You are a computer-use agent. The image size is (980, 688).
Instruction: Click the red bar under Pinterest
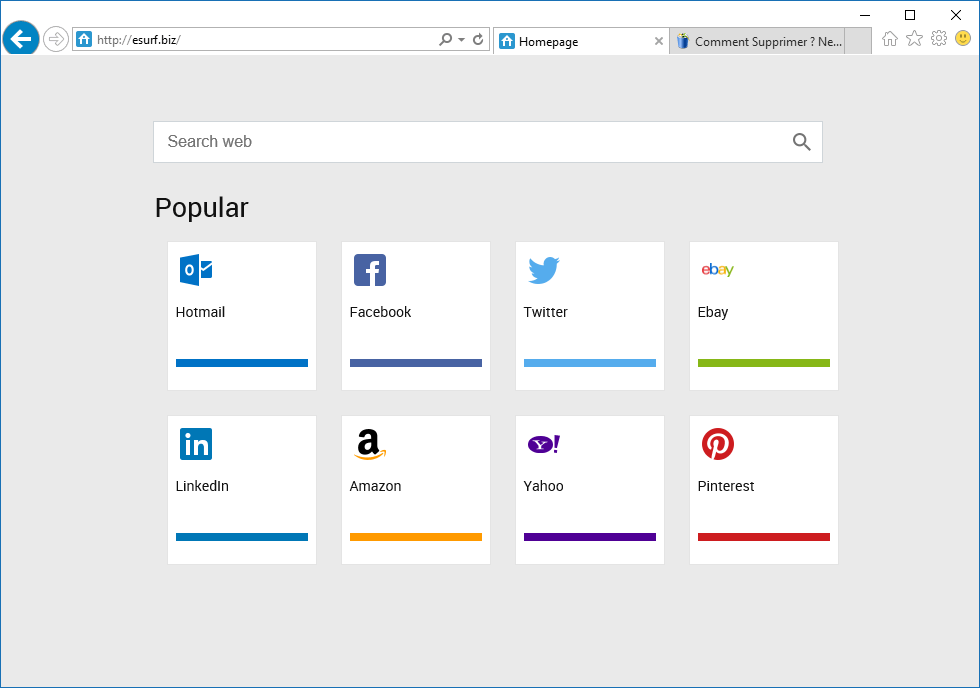coord(764,537)
